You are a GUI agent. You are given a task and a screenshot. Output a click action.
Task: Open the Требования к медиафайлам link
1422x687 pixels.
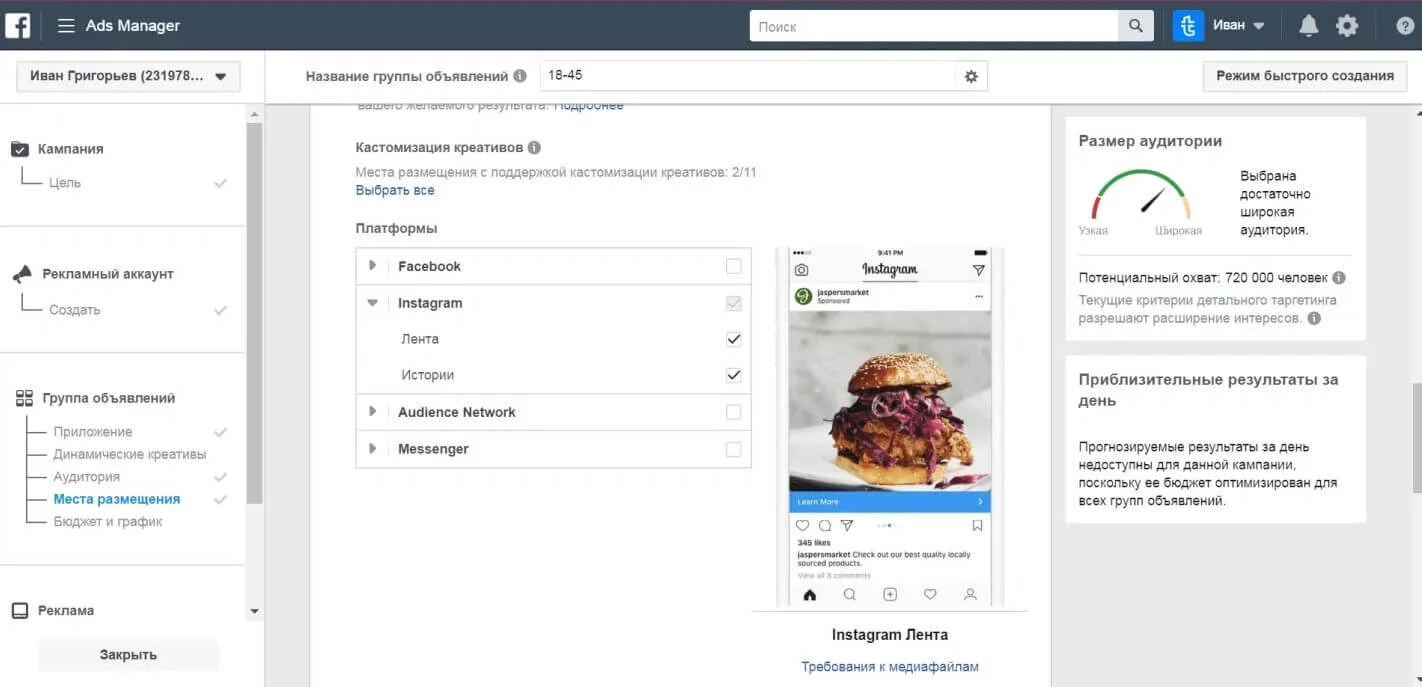click(888, 665)
